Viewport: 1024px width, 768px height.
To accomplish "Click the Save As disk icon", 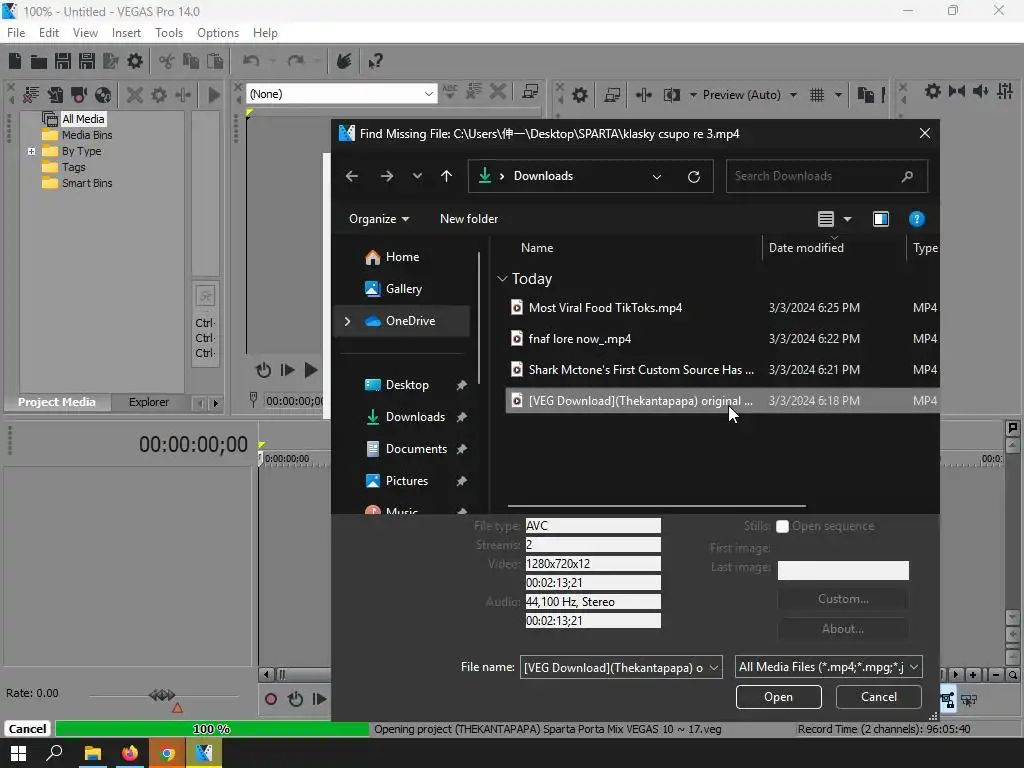I will click(87, 61).
